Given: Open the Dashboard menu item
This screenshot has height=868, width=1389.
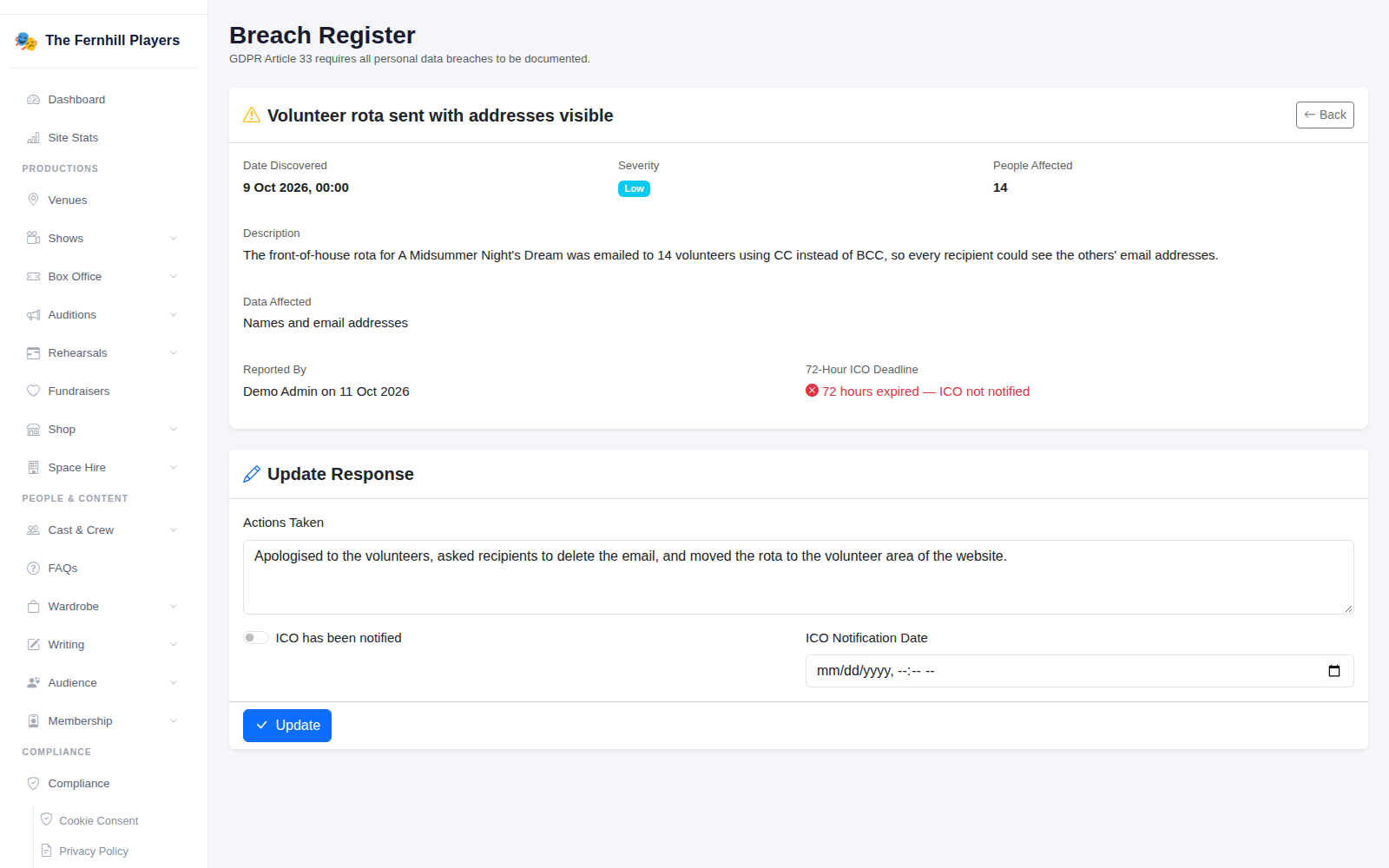Looking at the screenshot, I should tap(103, 100).
